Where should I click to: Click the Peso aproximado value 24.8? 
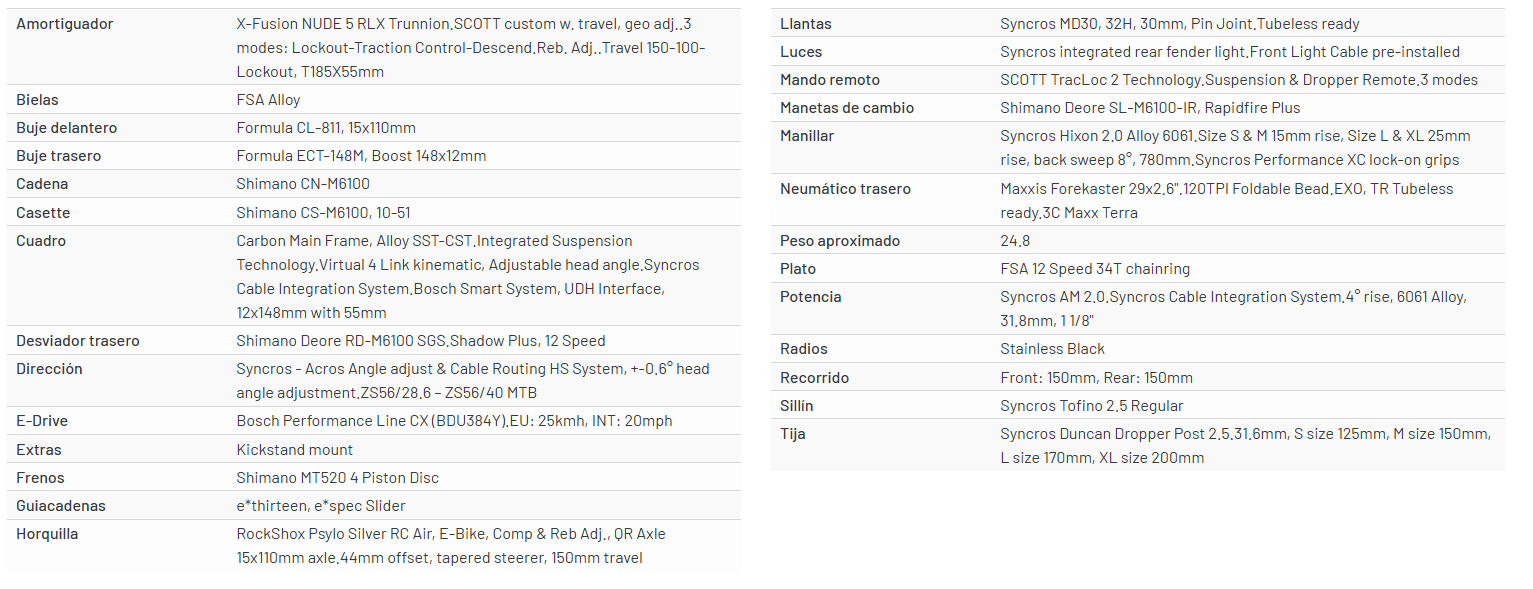tap(1015, 241)
